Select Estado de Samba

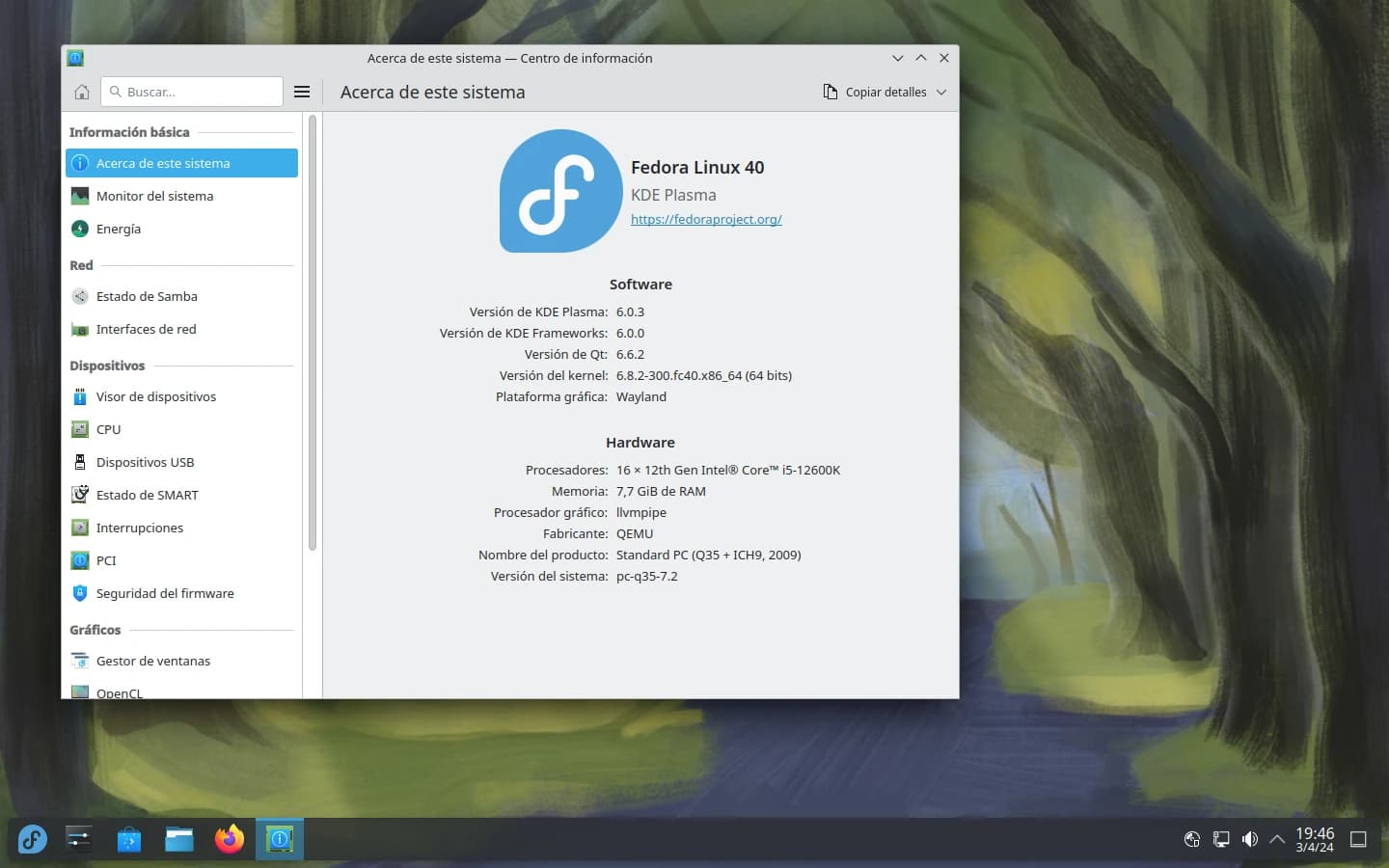pos(181,296)
